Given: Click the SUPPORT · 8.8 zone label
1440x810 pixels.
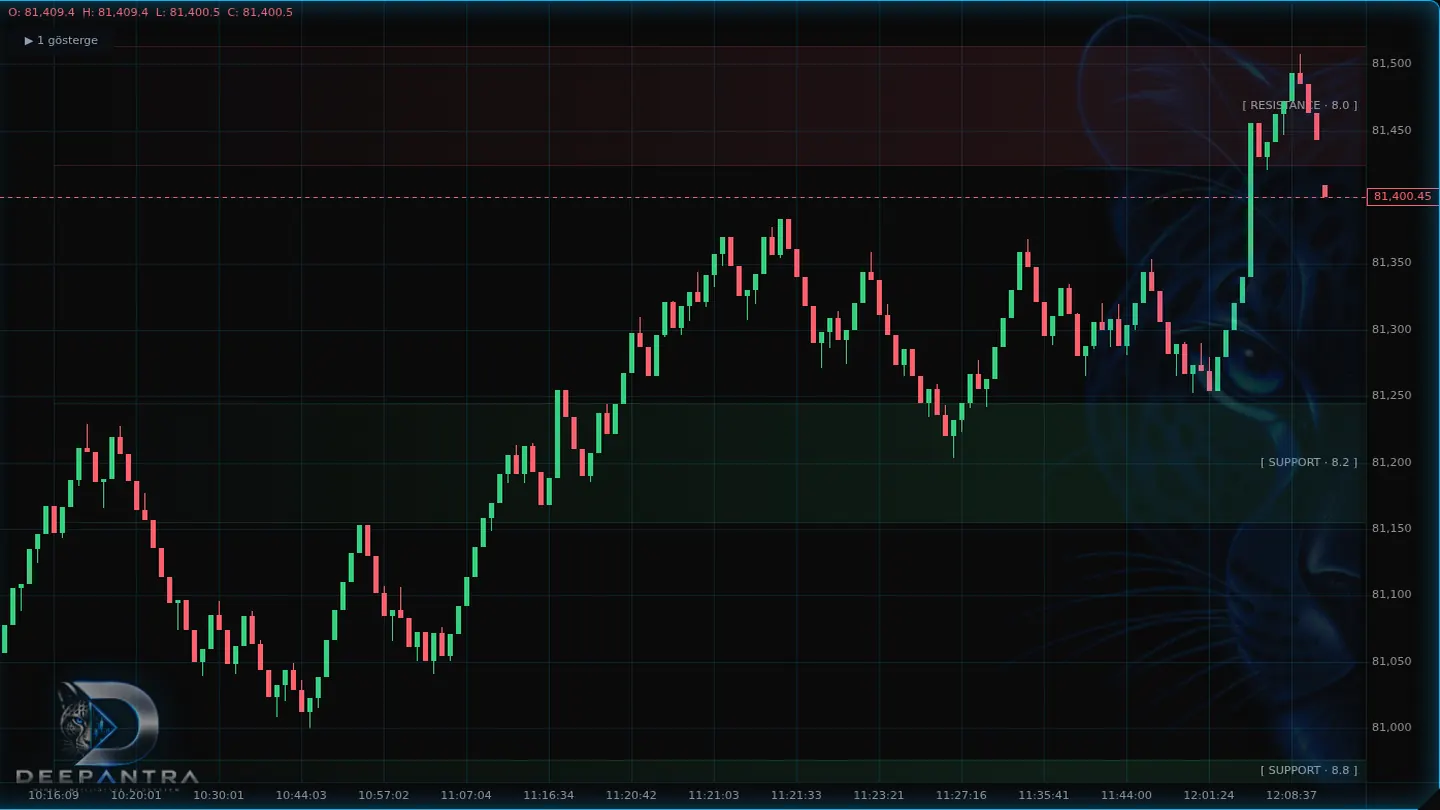Looking at the screenshot, I should point(1309,770).
